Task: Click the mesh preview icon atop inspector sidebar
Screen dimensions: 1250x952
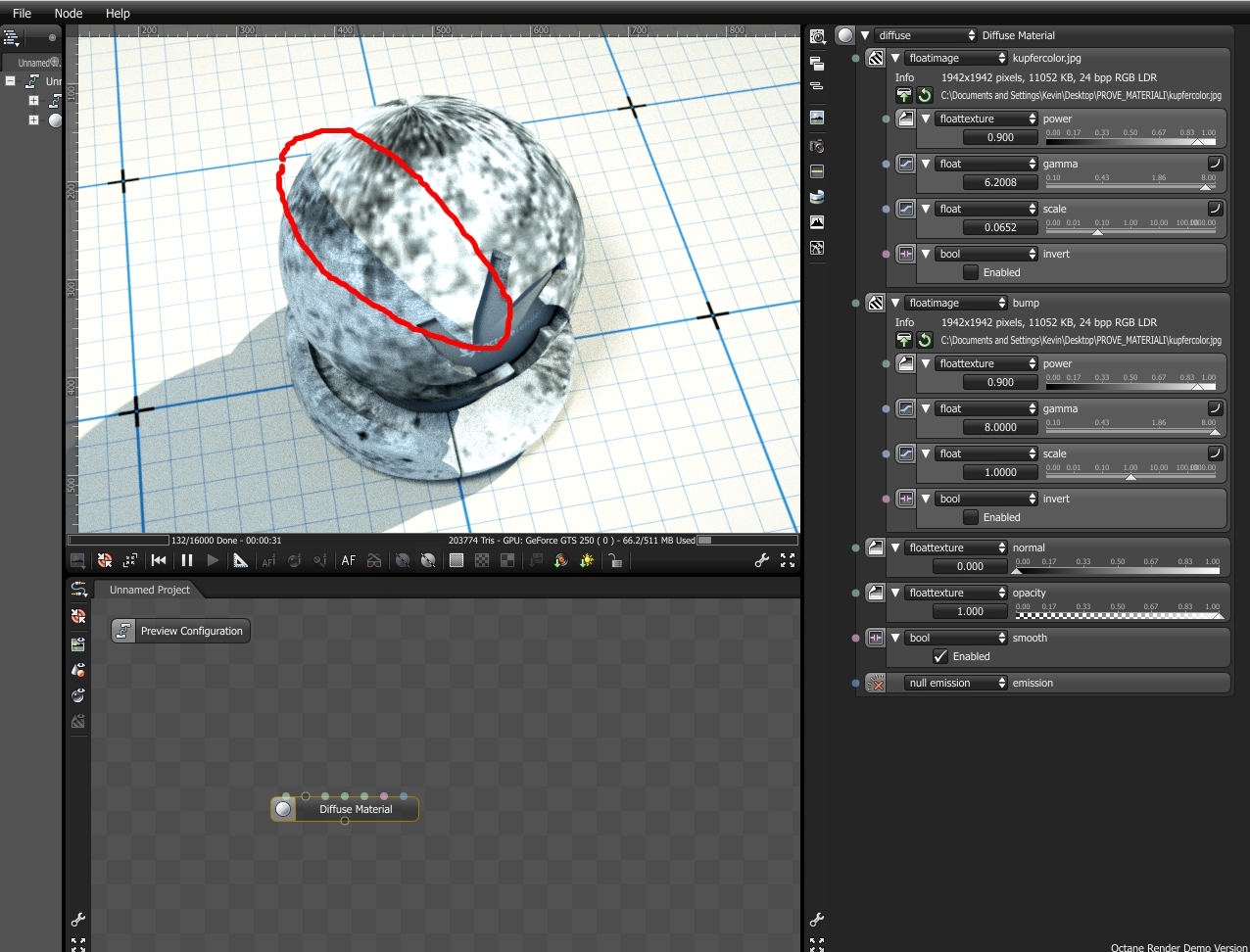Action: pos(817,36)
